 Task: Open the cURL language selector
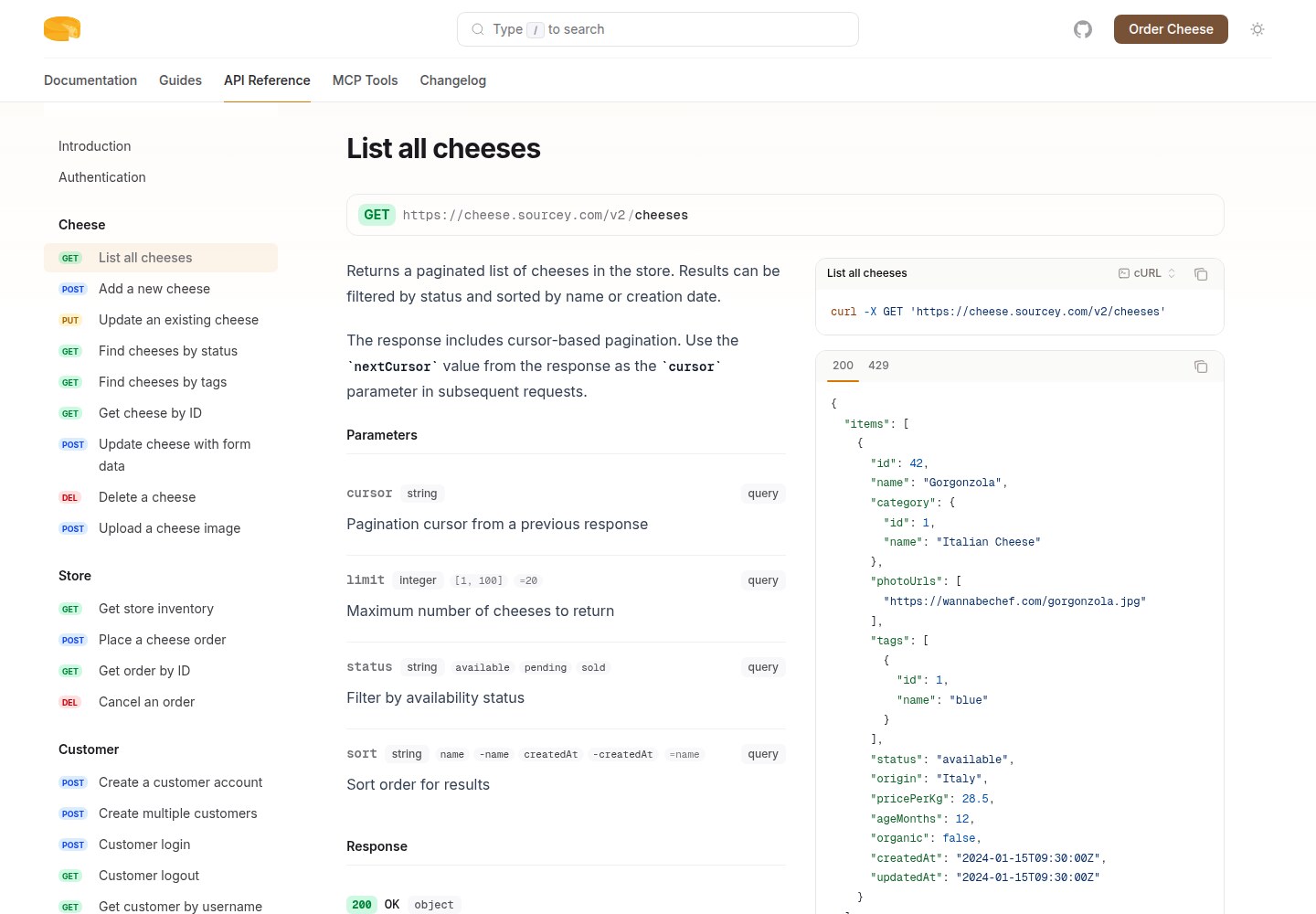[x=1148, y=273]
